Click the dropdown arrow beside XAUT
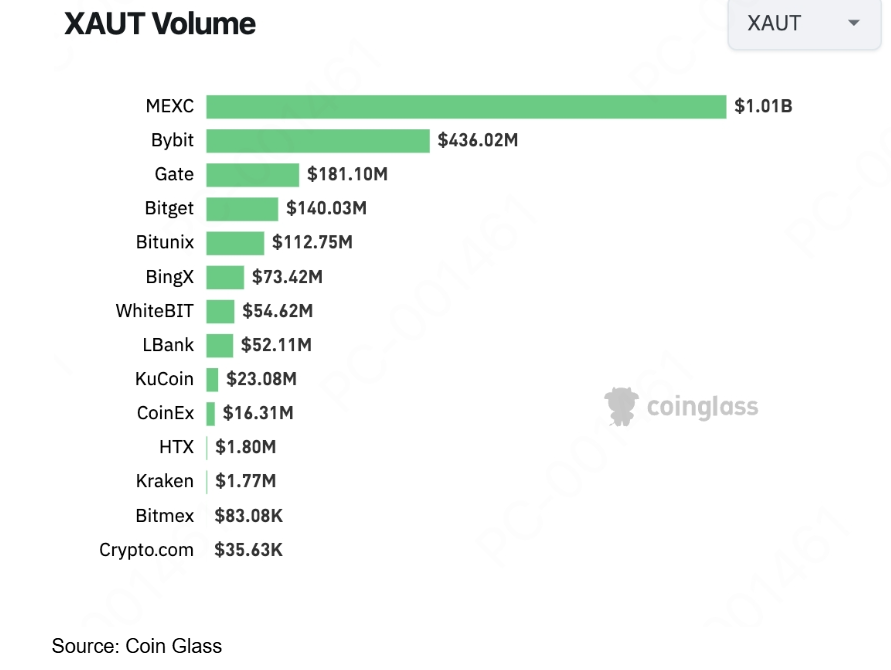Viewport: 891px width, 670px height. [853, 23]
